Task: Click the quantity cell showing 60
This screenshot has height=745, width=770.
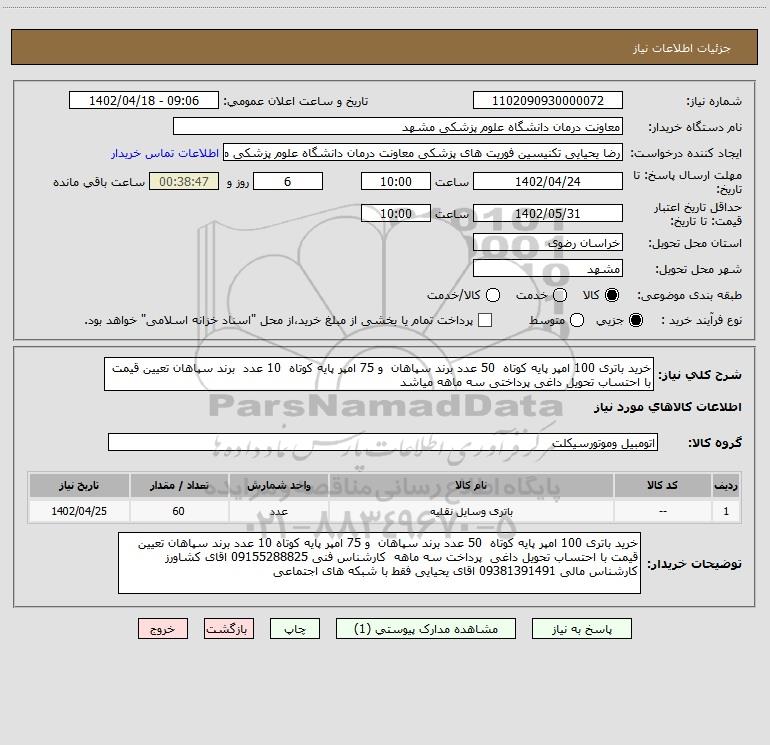Action: coord(179,511)
